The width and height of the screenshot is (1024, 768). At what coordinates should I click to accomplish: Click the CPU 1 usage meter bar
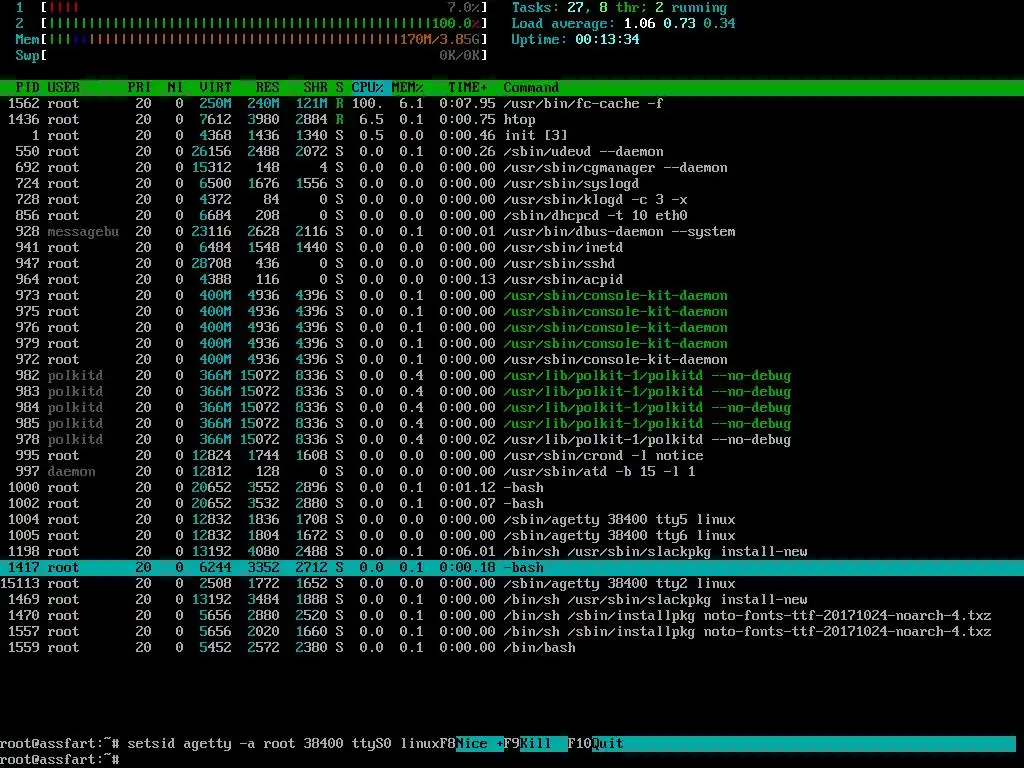(264, 7)
